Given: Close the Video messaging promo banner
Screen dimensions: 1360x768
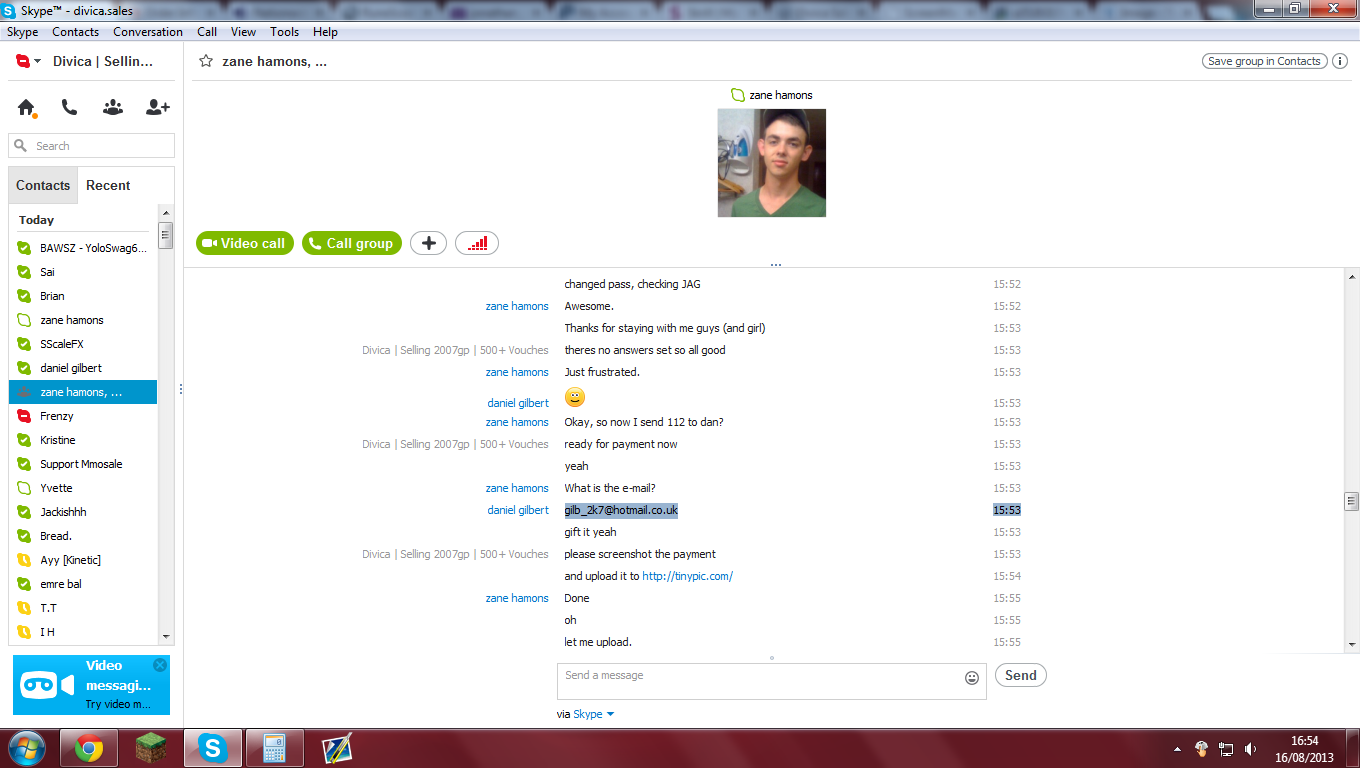Looking at the screenshot, I should coord(160,665).
